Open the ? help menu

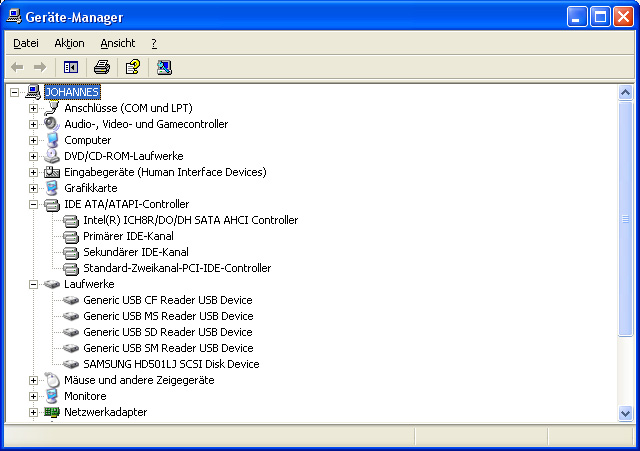[154, 43]
